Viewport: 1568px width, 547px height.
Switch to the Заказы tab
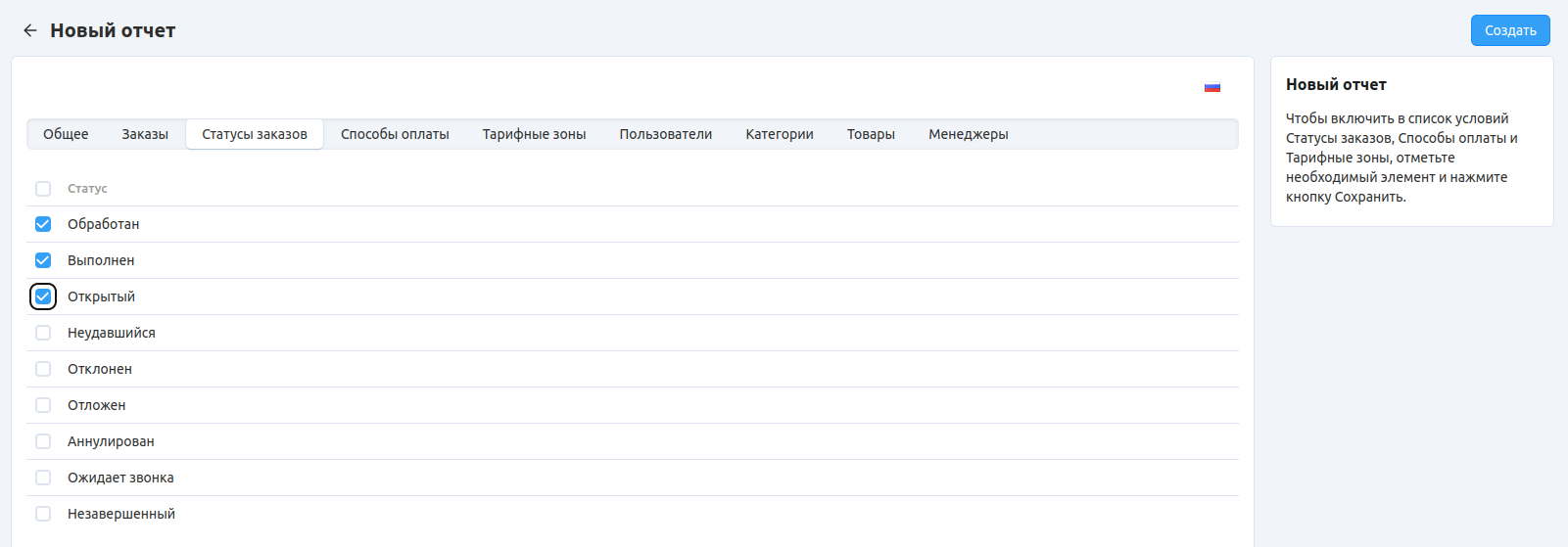(x=145, y=134)
